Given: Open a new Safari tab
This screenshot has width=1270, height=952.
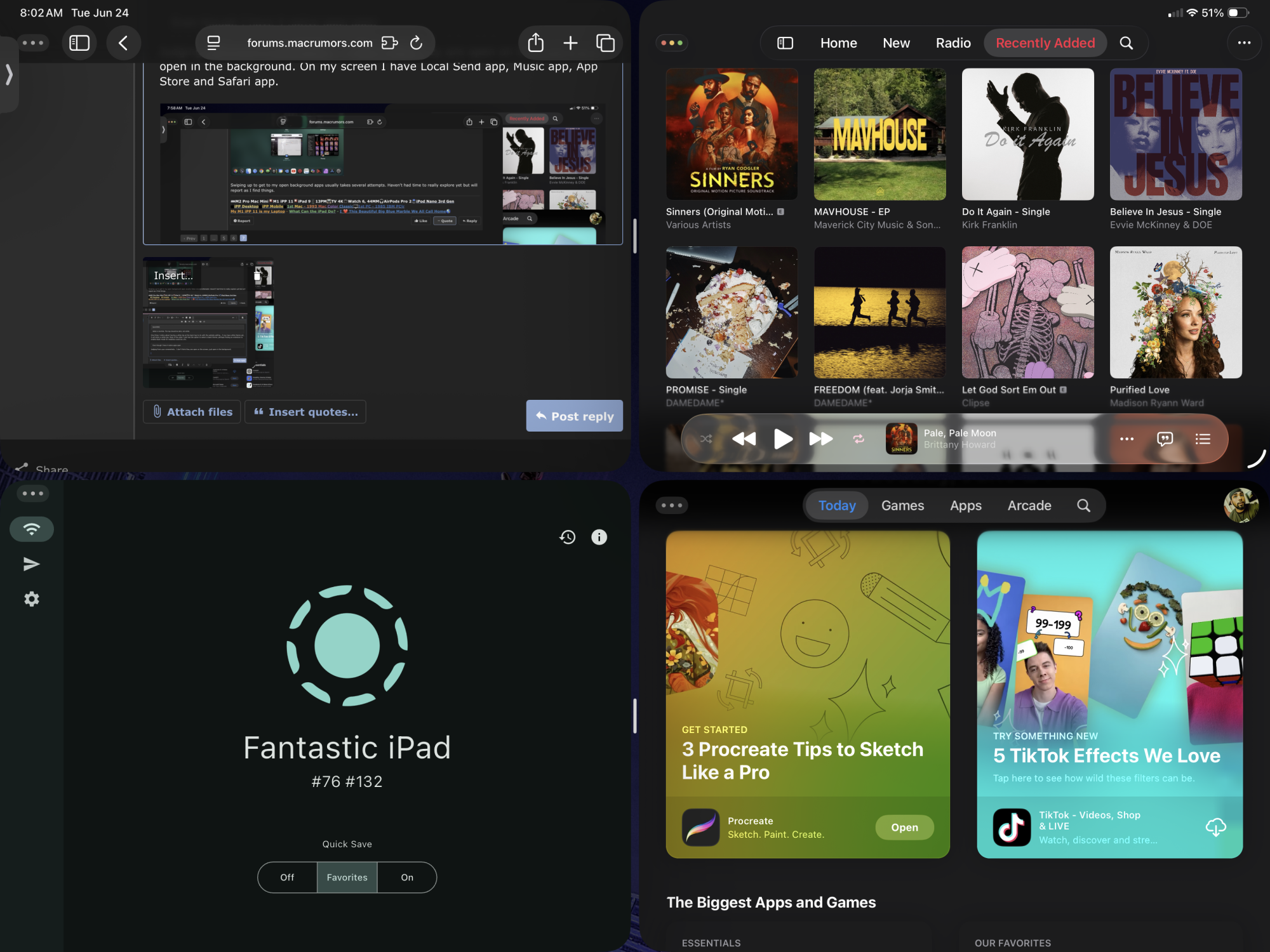Looking at the screenshot, I should click(x=570, y=43).
